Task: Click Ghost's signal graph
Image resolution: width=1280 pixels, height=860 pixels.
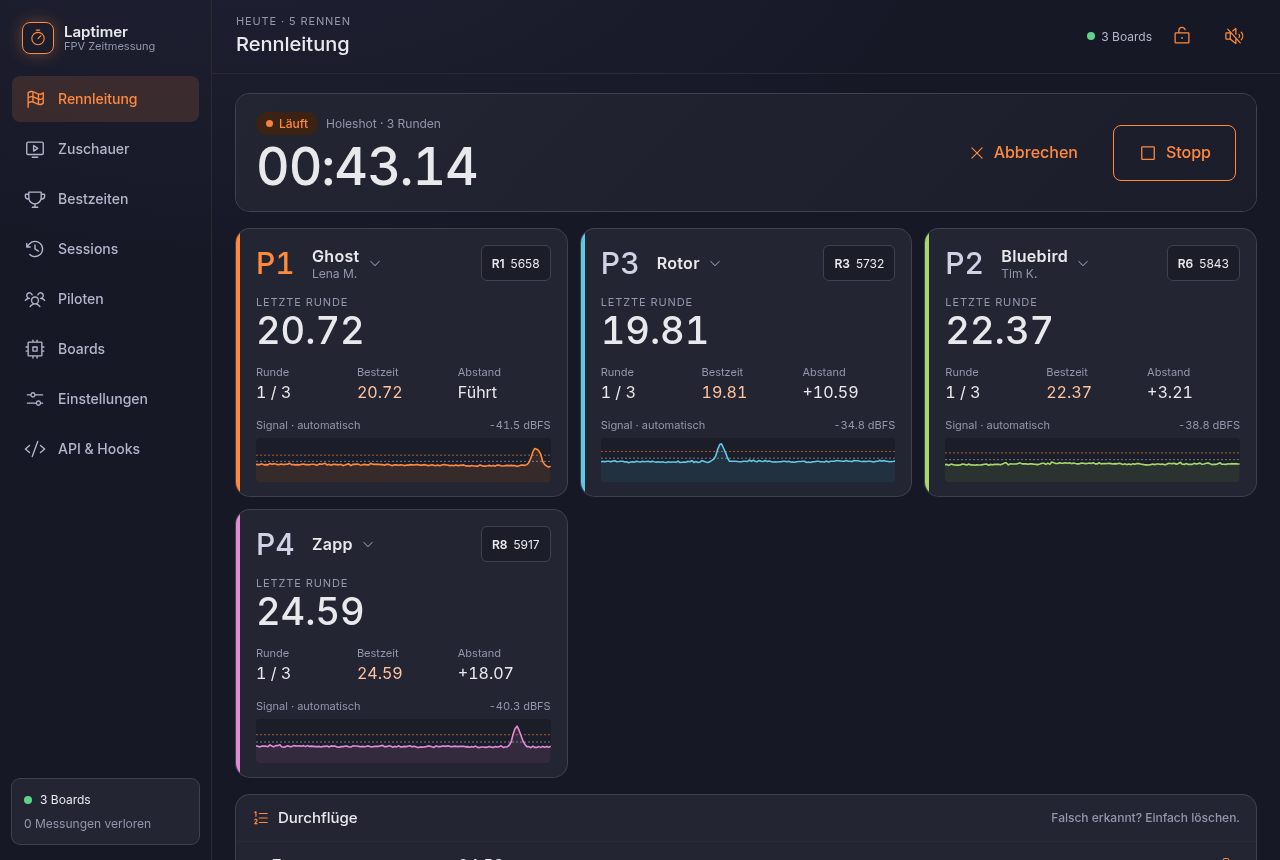Action: coord(403,460)
